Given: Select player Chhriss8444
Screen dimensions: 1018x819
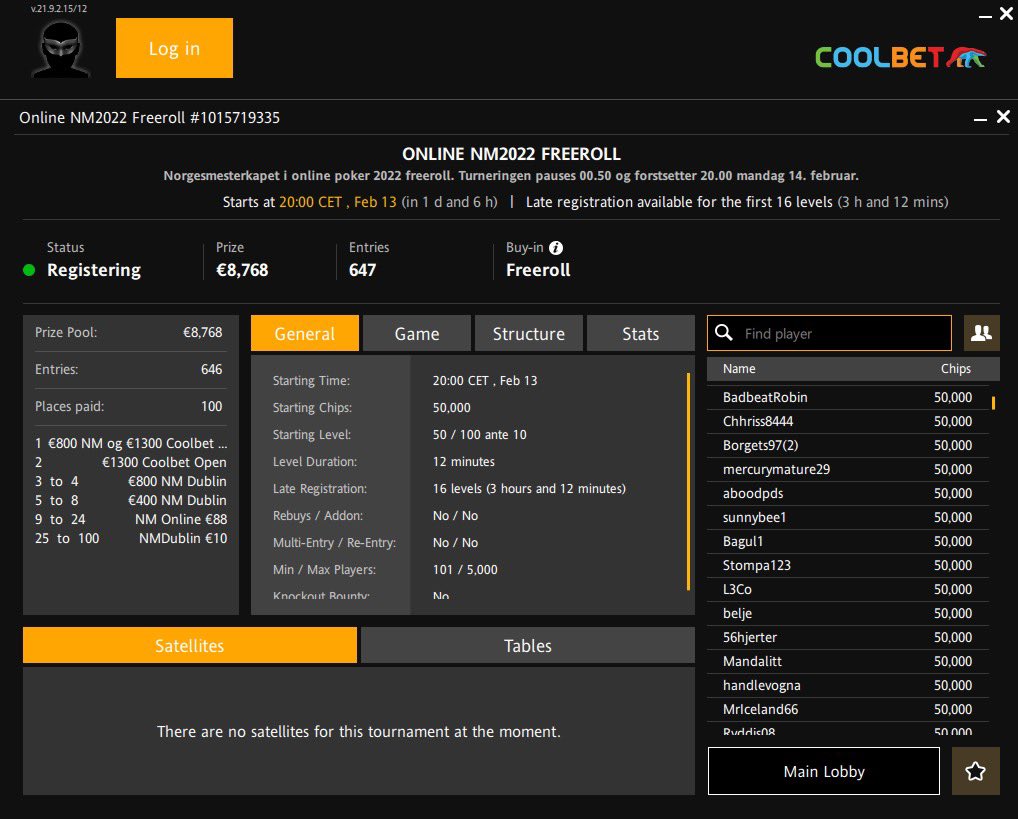Looking at the screenshot, I should tap(847, 421).
